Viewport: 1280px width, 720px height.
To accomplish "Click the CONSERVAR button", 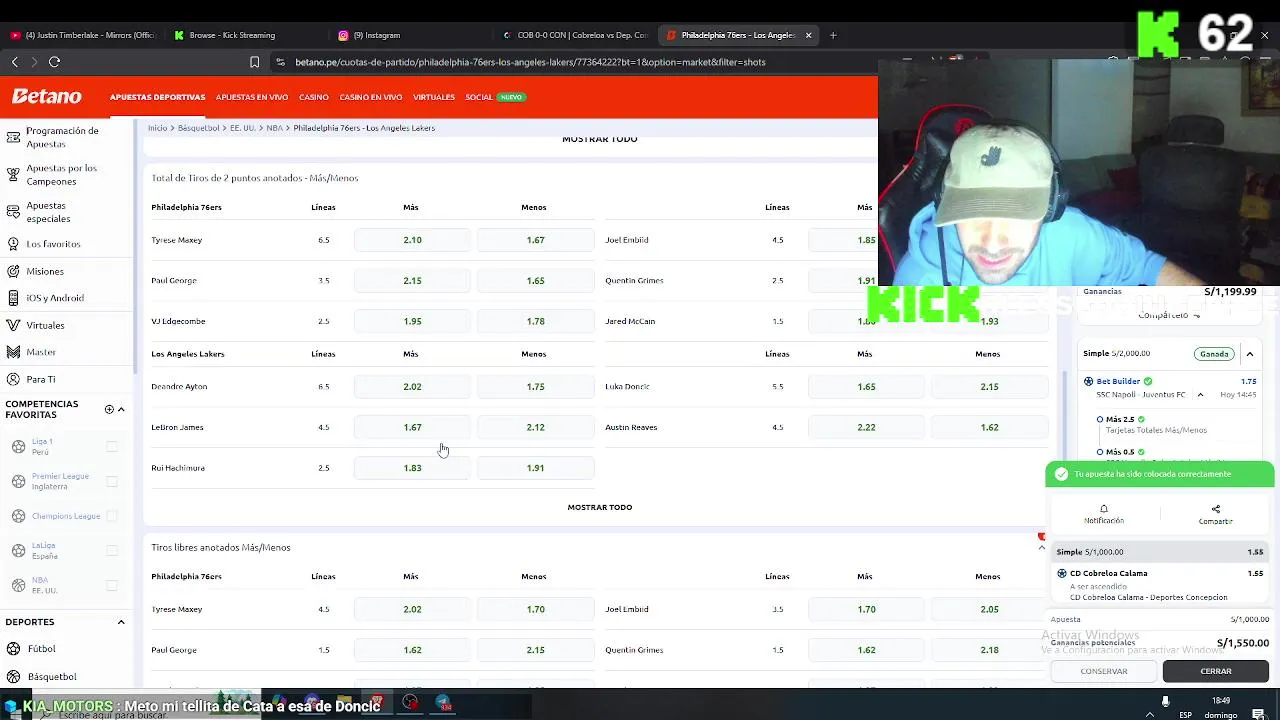I will 1104,671.
